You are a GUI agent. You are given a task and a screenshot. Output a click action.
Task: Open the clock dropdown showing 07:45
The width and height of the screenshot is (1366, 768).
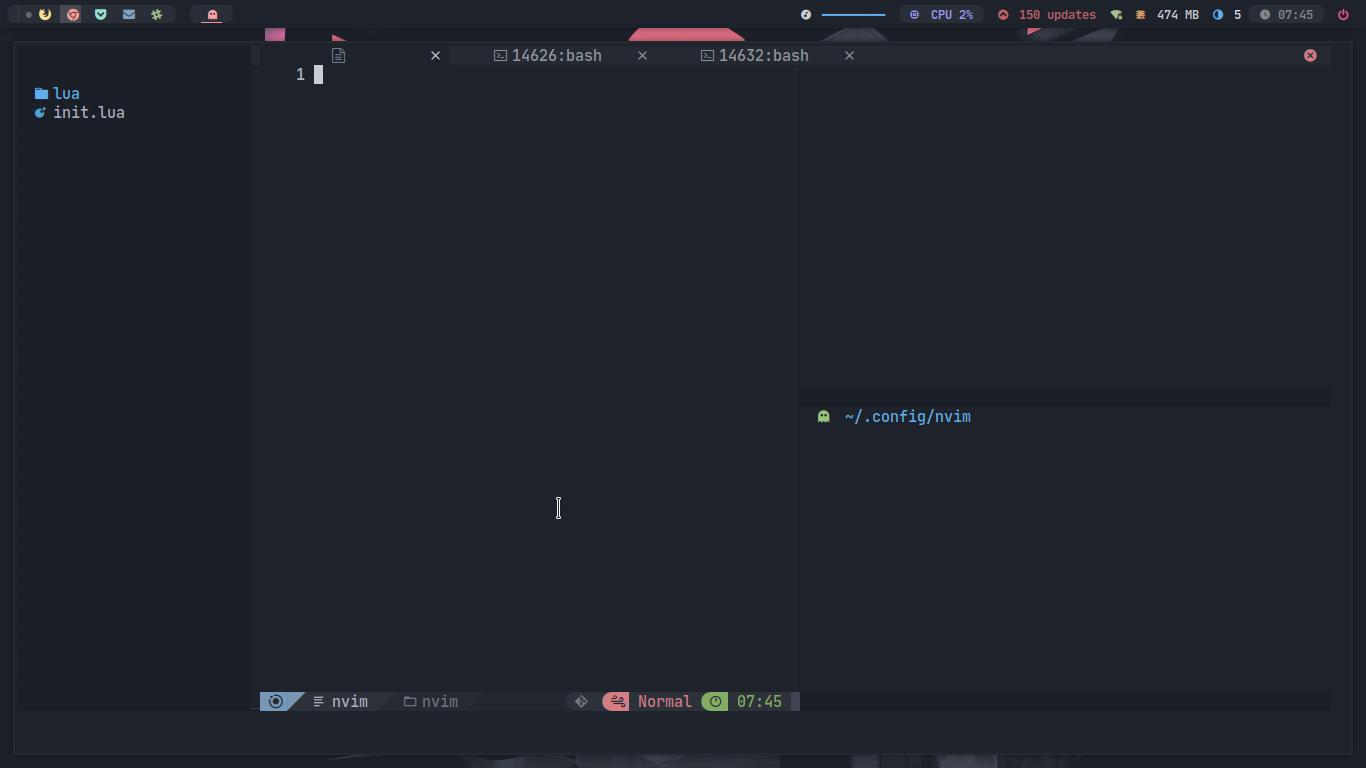pos(1286,14)
